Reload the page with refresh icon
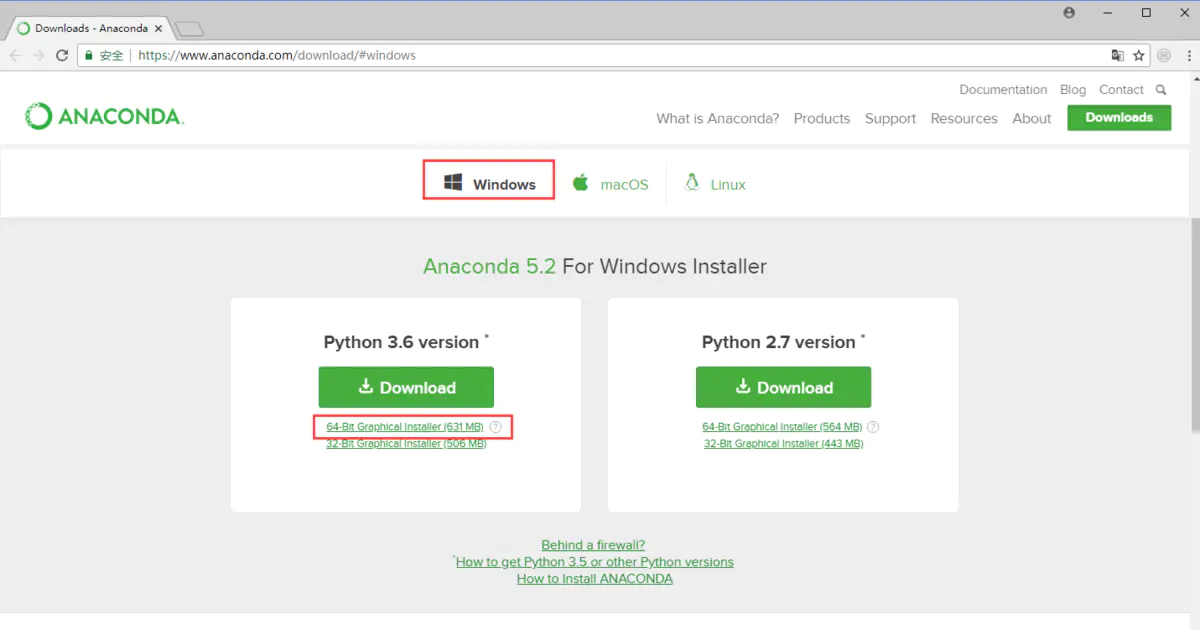Screen dimensions: 1200x630 point(62,55)
